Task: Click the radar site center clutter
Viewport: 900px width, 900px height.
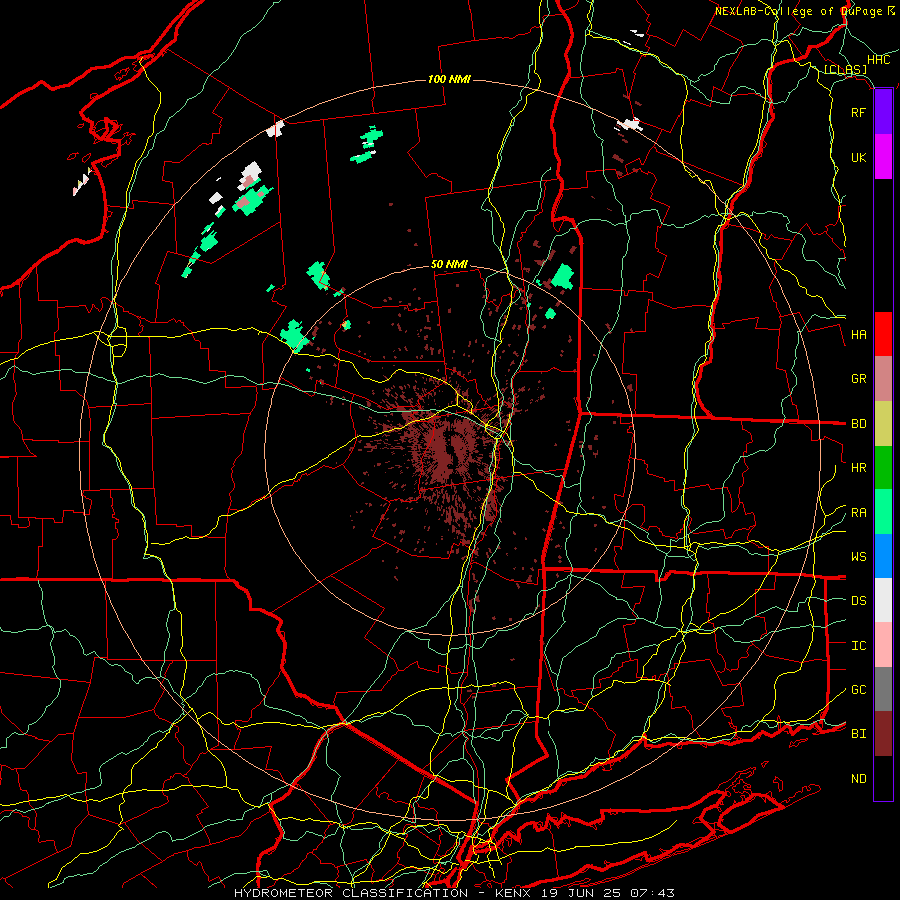Action: [x=449, y=450]
